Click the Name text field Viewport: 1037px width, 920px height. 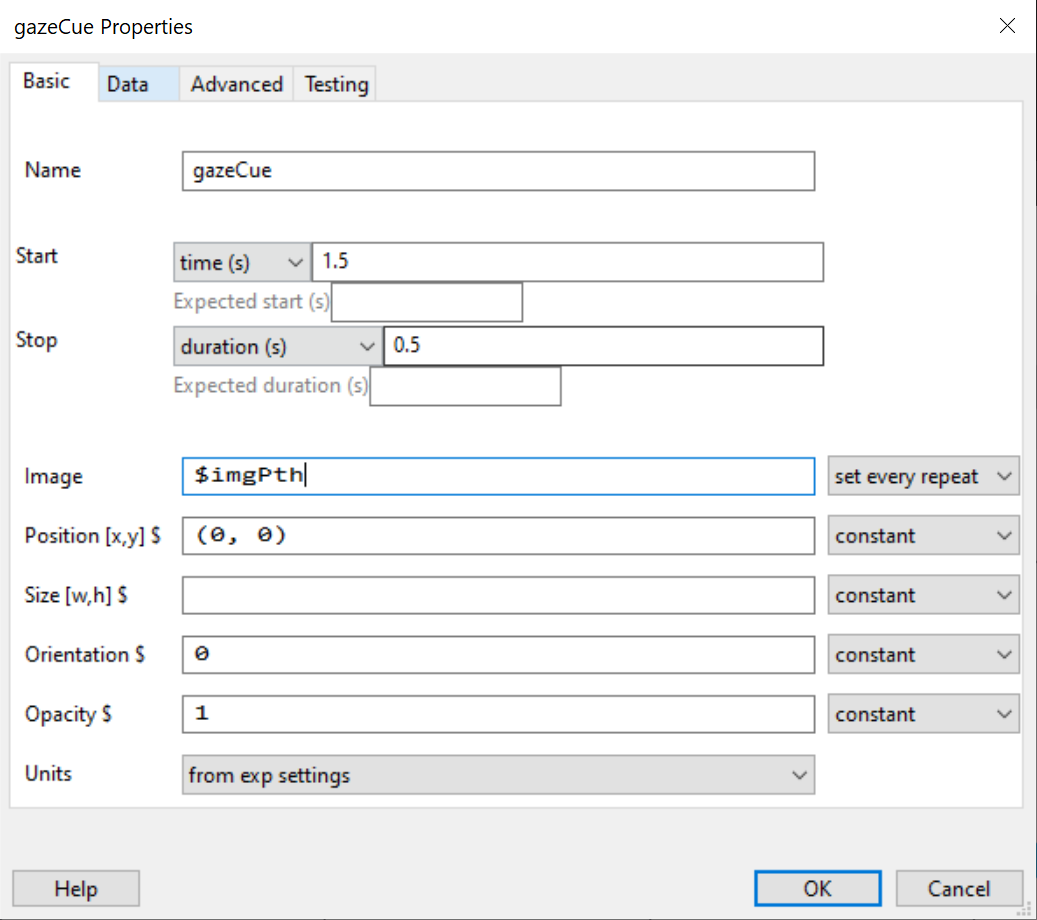point(498,171)
